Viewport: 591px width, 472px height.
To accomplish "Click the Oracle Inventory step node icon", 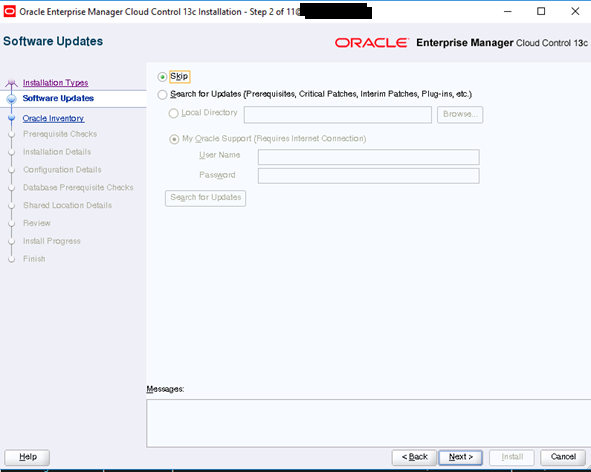I will tap(12, 118).
